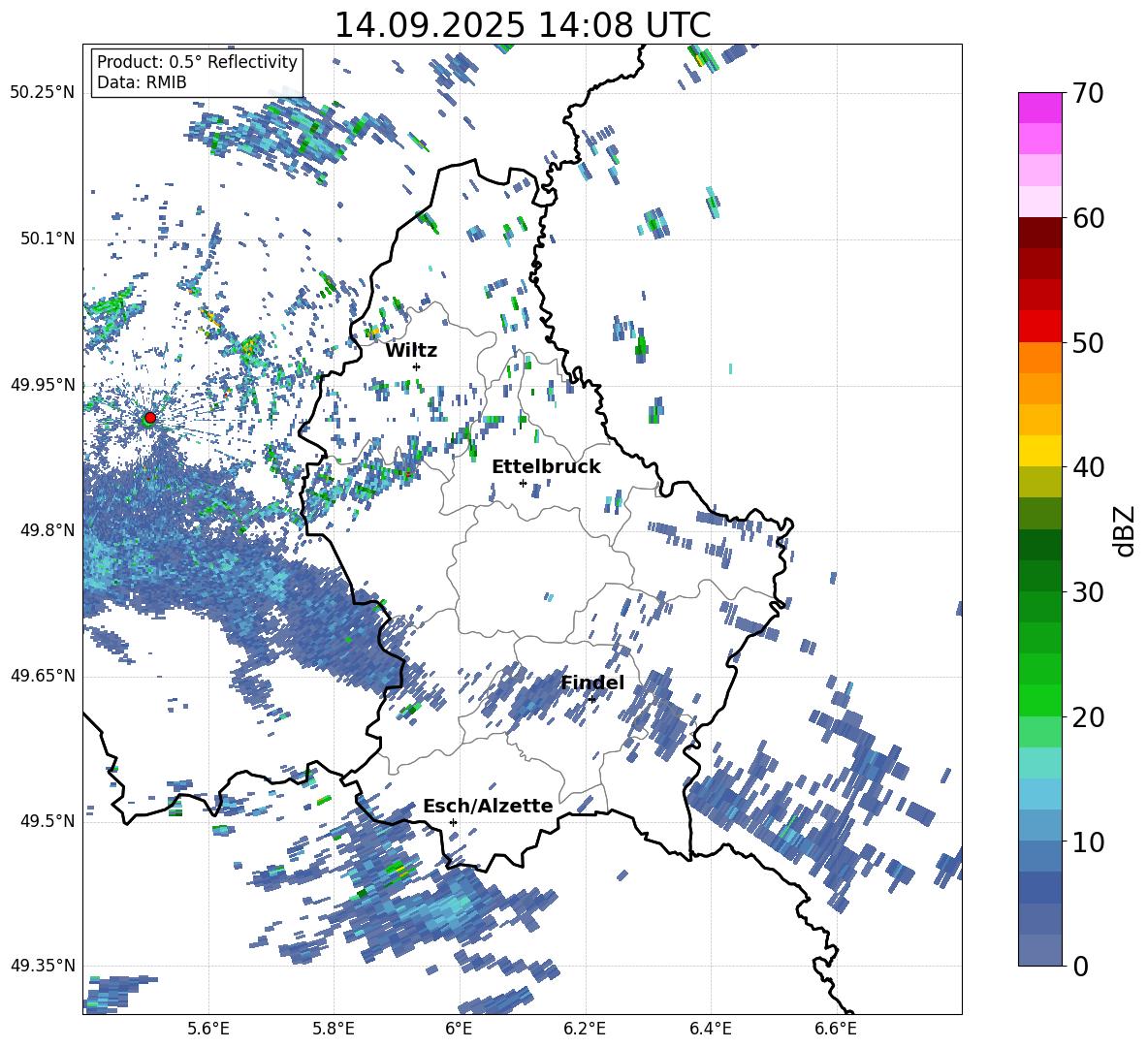
Task: Click the cross marker below Wiltz
Action: (x=417, y=366)
